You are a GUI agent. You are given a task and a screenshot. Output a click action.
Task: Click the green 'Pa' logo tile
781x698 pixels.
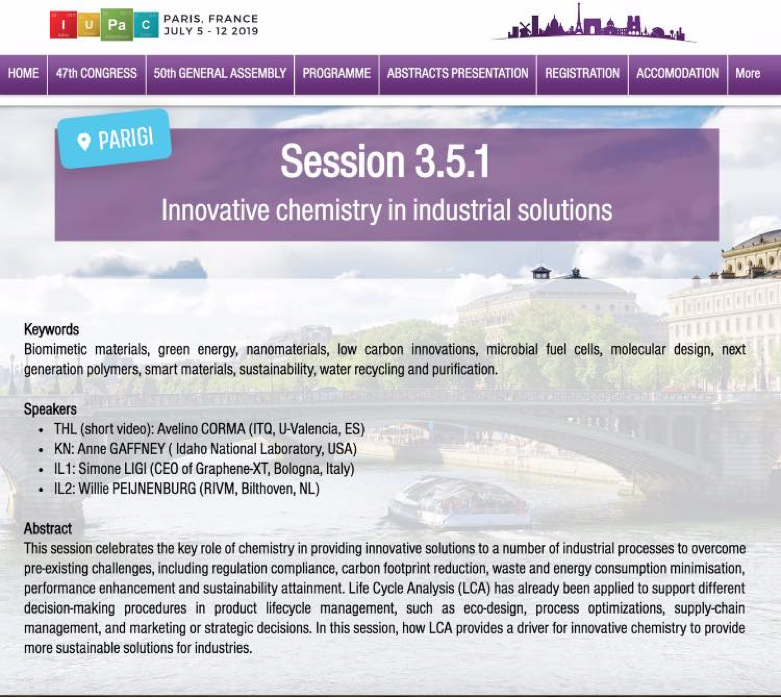(x=117, y=25)
